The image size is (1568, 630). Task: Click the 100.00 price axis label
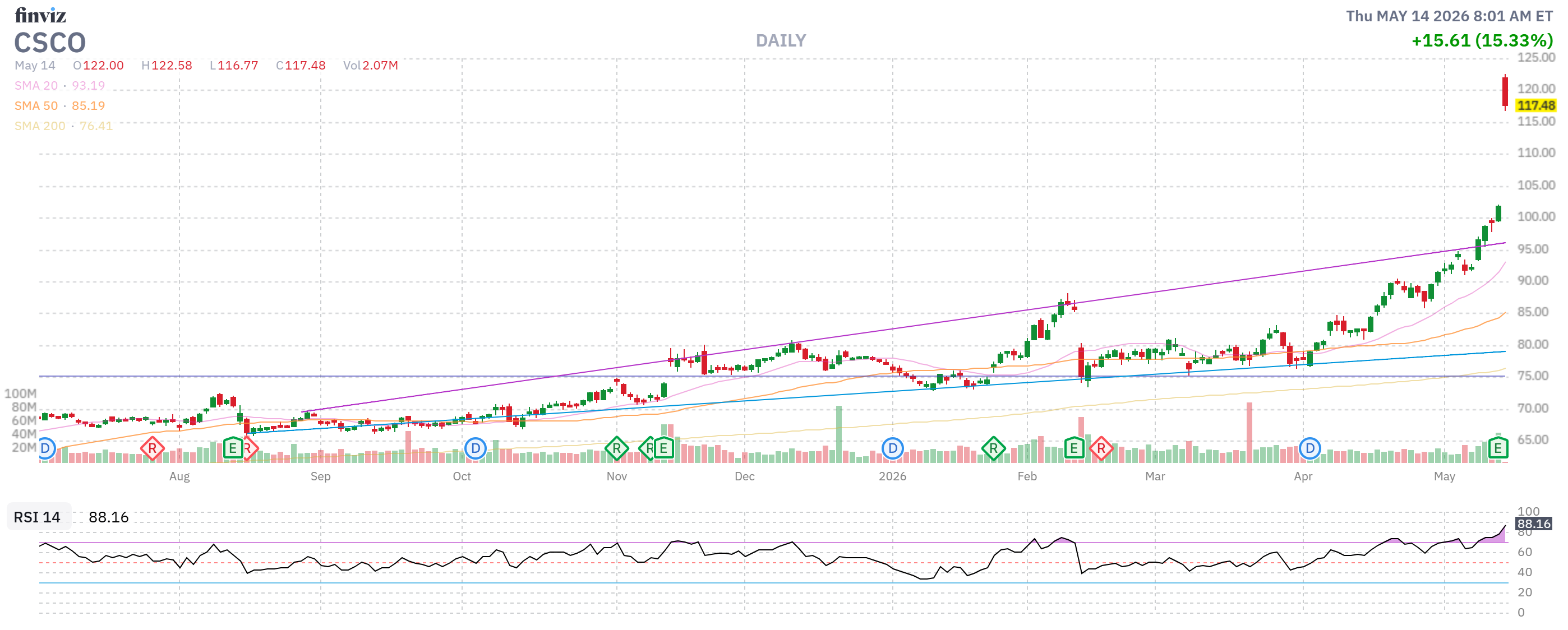point(1535,216)
